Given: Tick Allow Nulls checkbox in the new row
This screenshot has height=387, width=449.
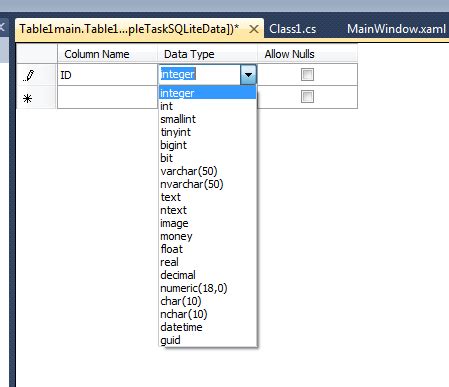Looking at the screenshot, I should coord(307,97).
